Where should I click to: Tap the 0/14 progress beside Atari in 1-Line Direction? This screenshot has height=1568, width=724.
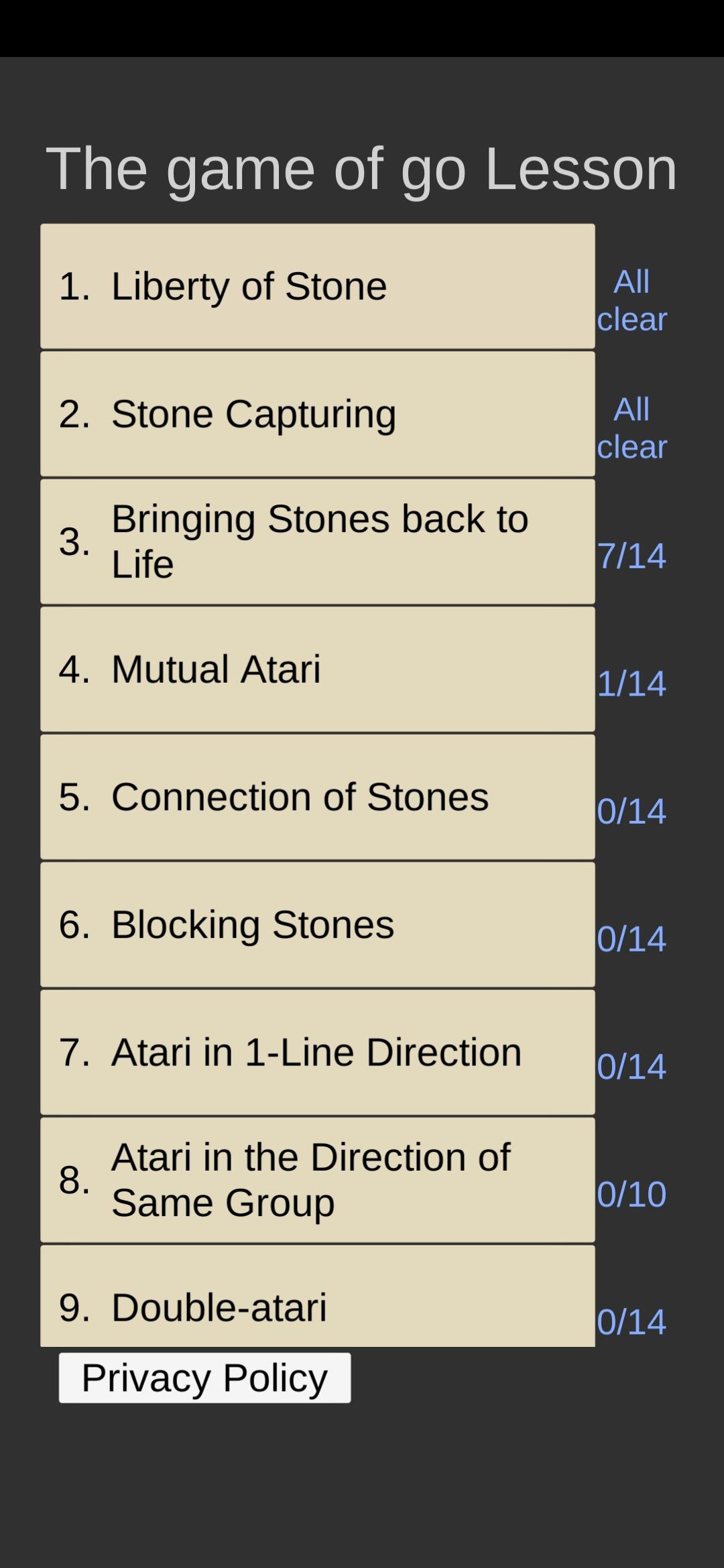point(631,1066)
